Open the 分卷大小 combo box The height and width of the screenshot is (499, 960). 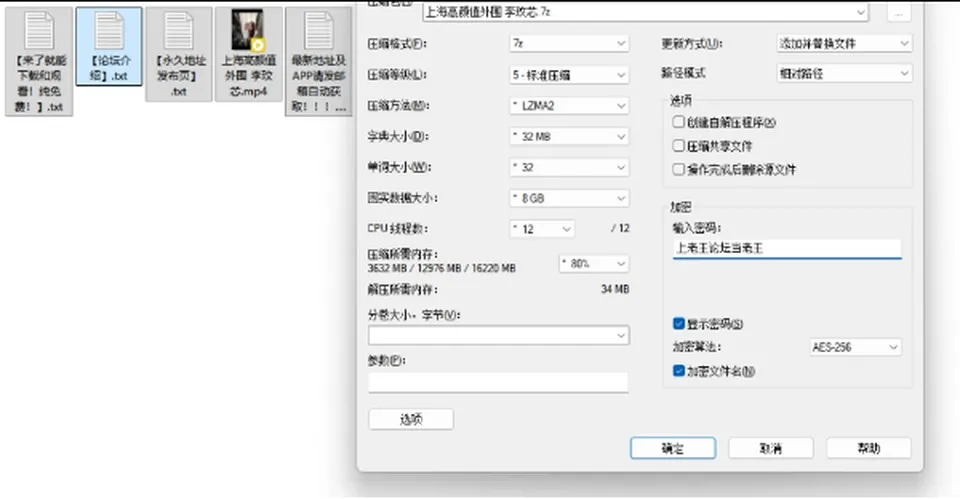498,335
